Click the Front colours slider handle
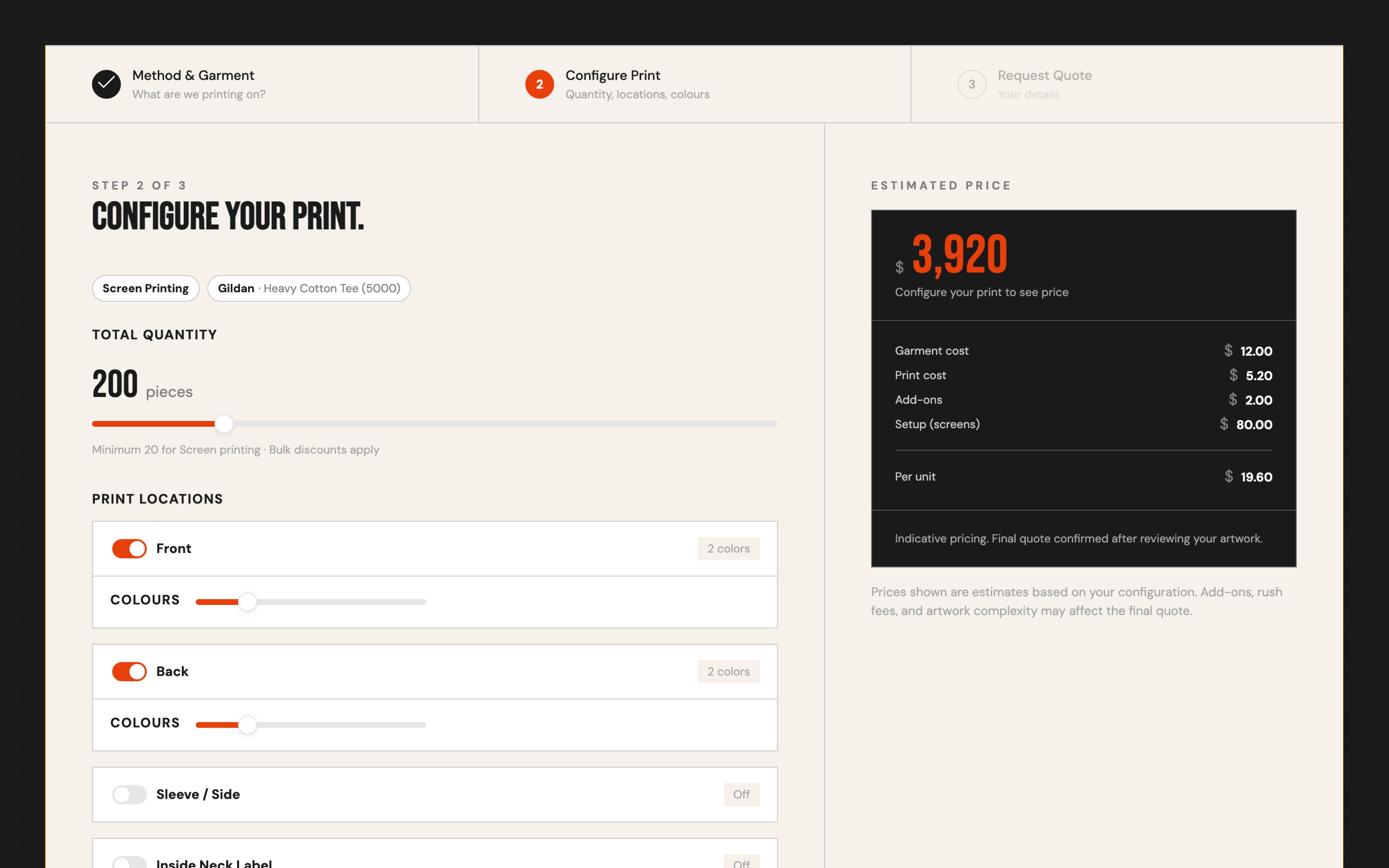1389x868 pixels. click(x=247, y=602)
